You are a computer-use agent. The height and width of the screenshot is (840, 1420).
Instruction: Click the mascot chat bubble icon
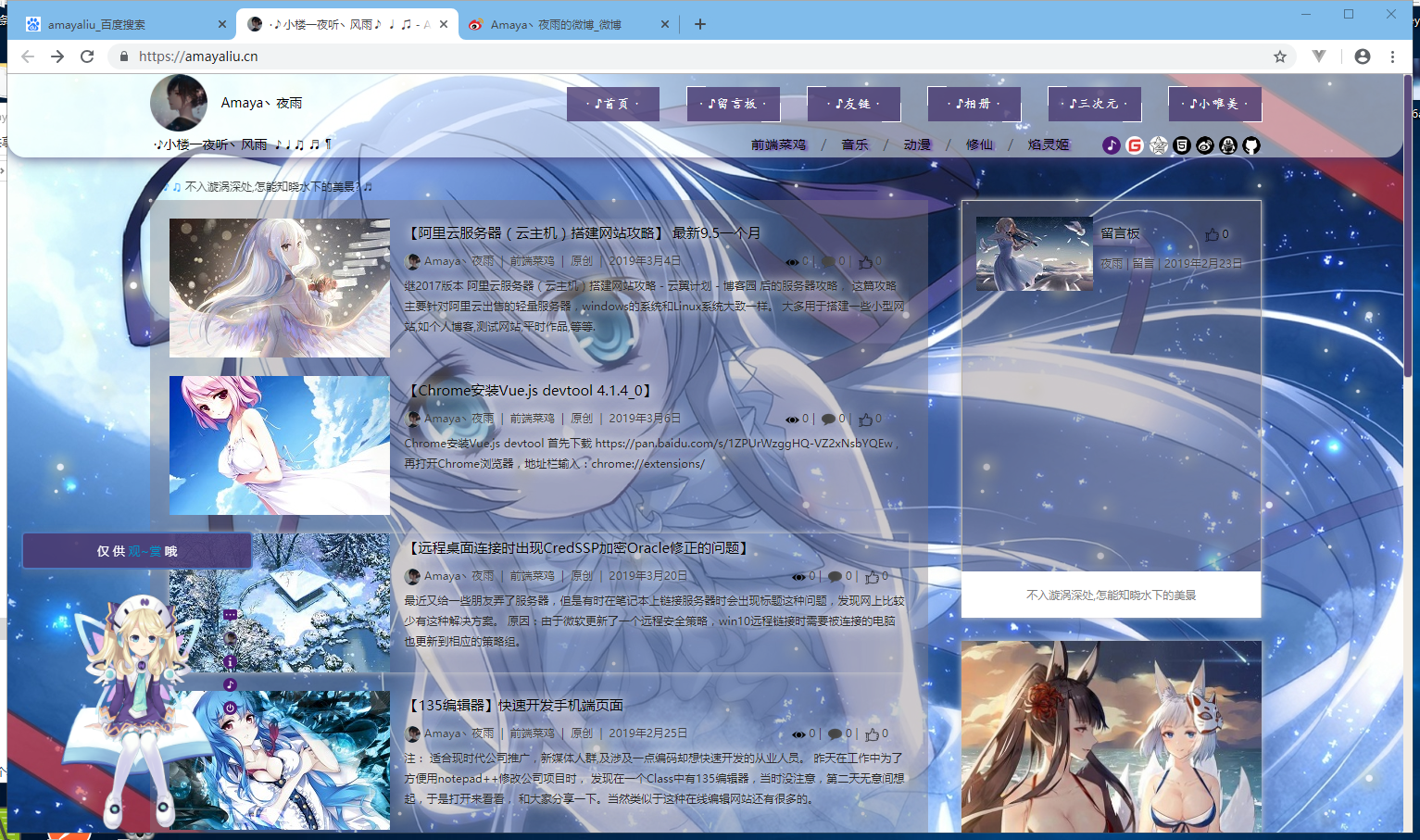(230, 615)
